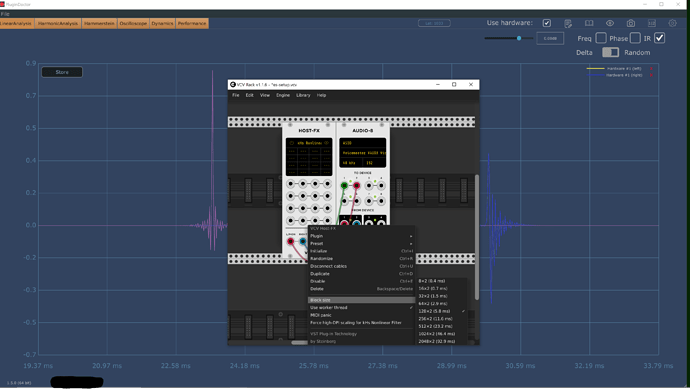Open the VCV Rack Edit menu
This screenshot has height=389, width=690.
[x=250, y=95]
